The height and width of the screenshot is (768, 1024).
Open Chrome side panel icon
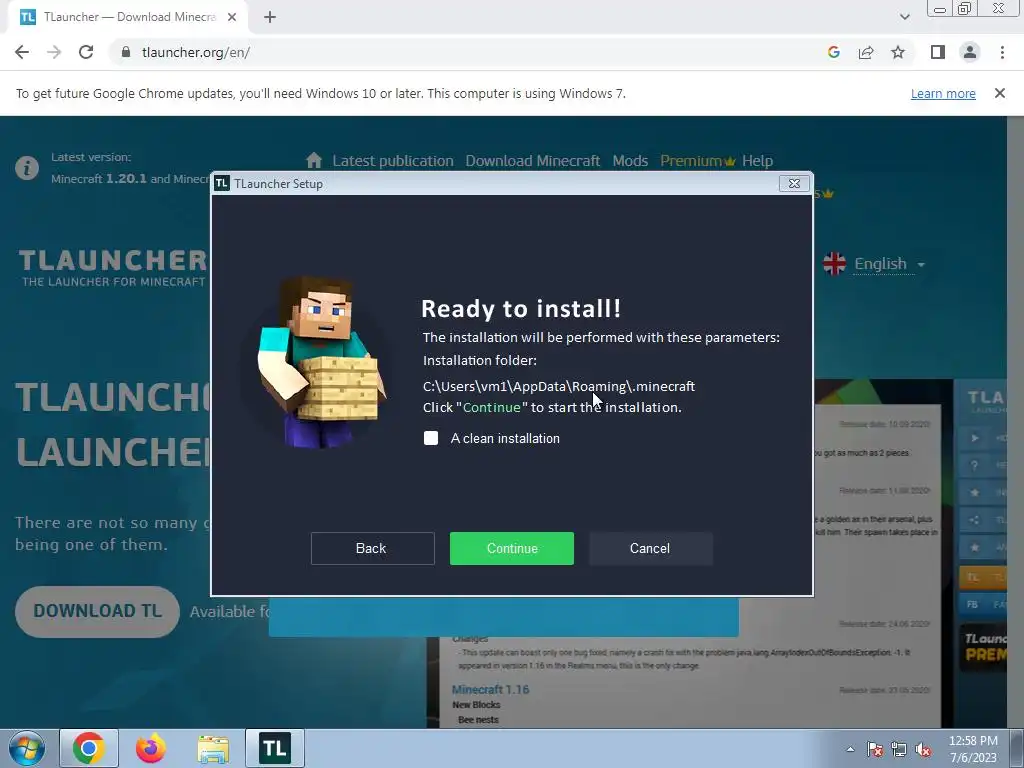pos(938,52)
